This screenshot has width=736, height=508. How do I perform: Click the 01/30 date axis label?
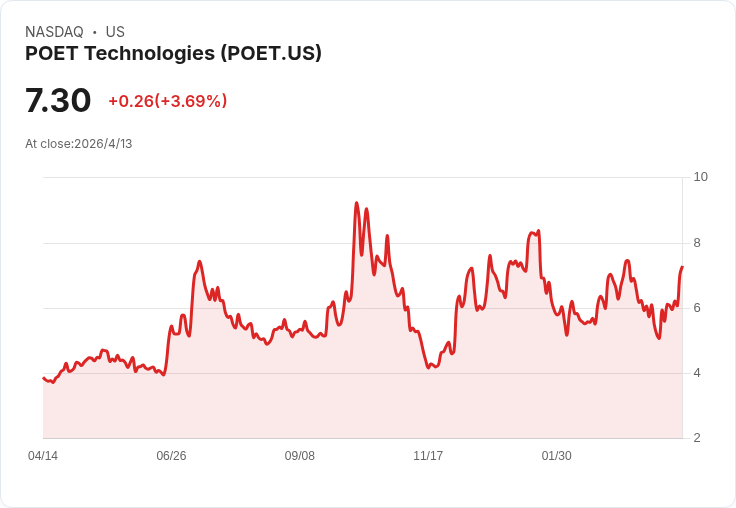pos(556,456)
